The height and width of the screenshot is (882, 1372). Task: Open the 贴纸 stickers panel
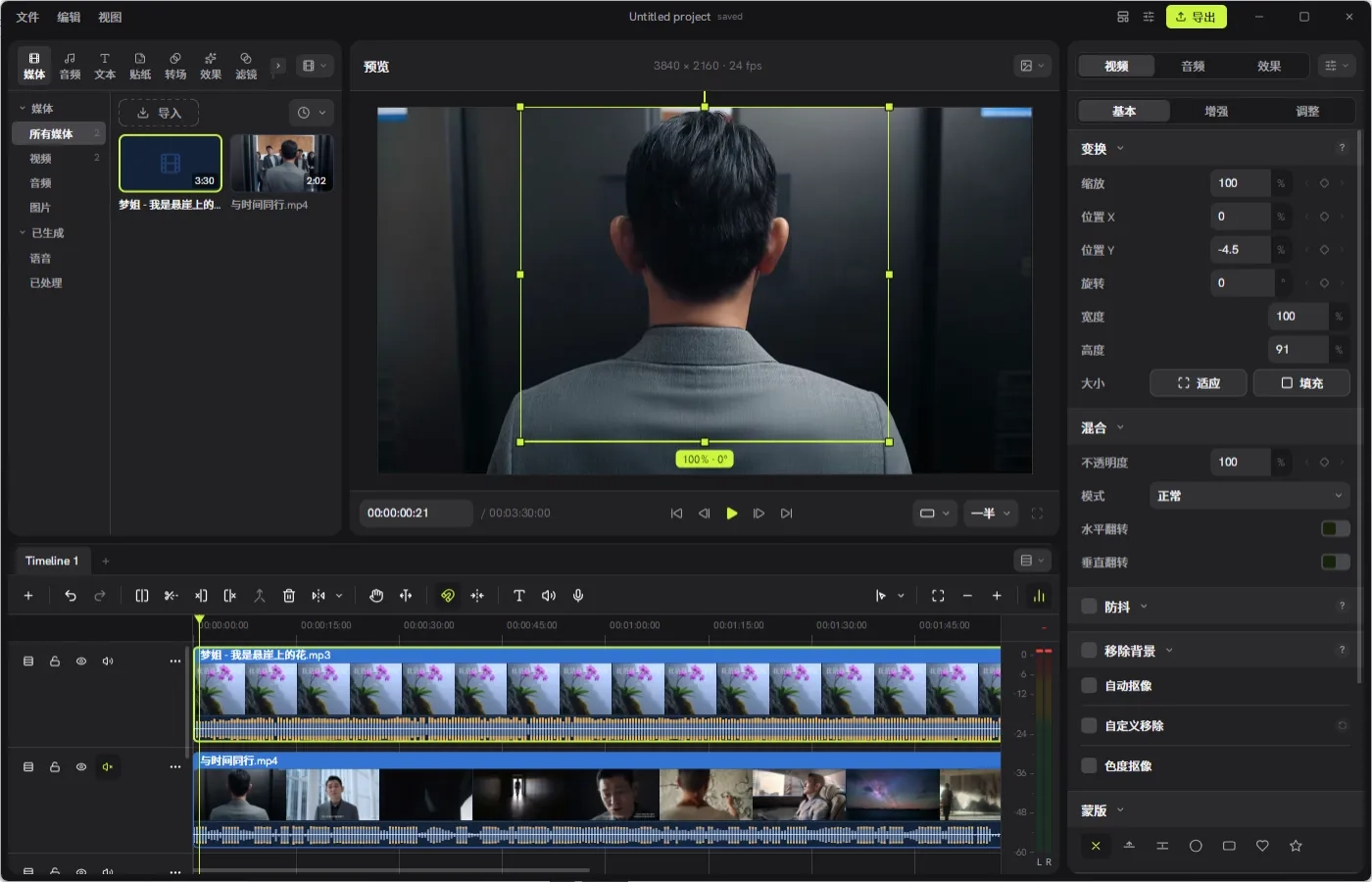click(140, 67)
